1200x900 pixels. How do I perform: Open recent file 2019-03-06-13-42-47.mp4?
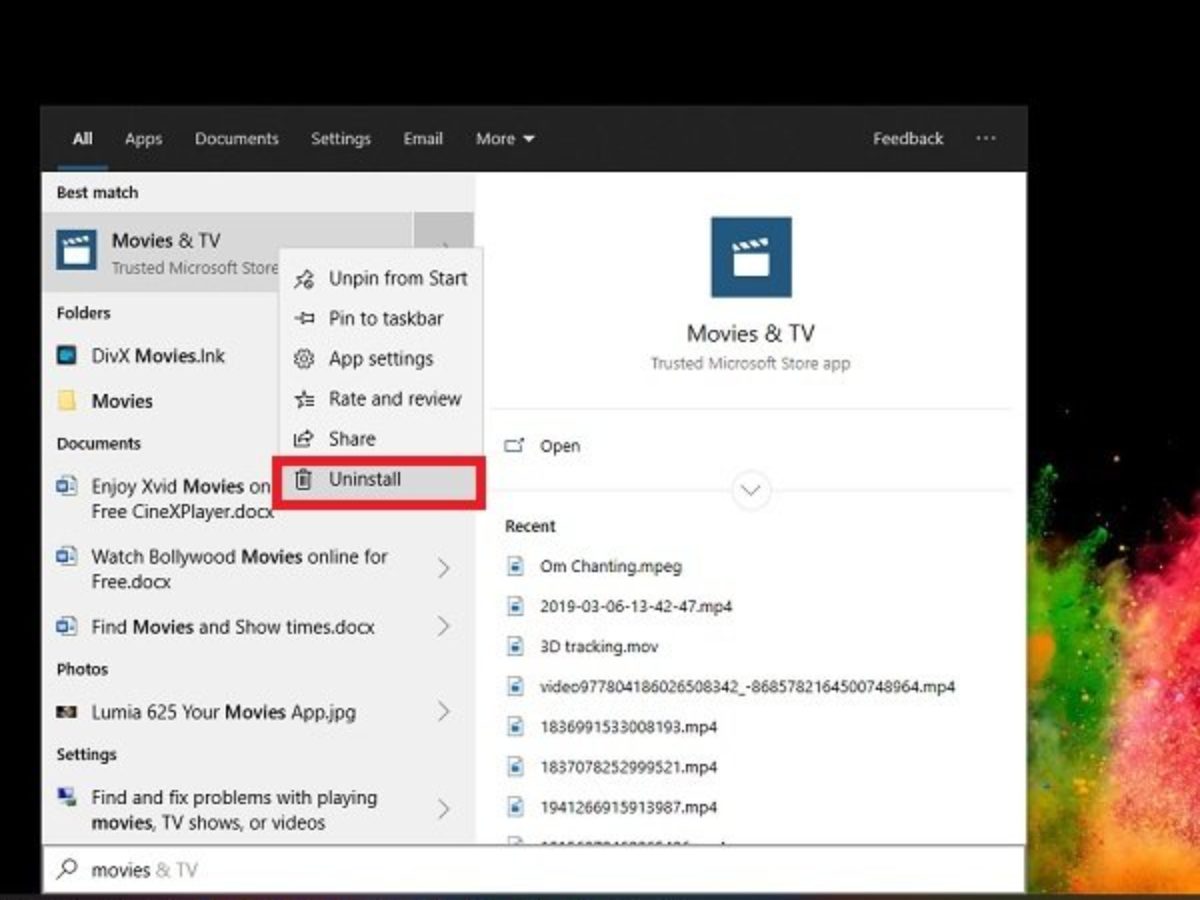pos(636,606)
